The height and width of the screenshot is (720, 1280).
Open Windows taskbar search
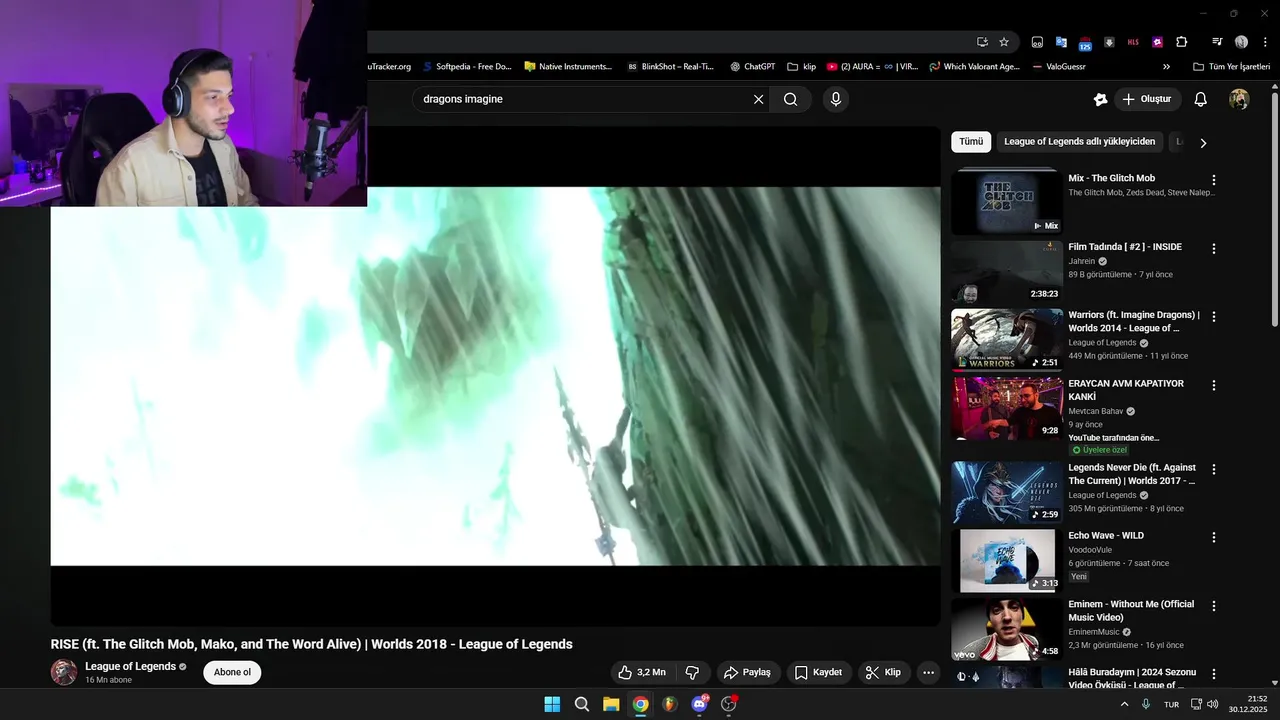582,704
